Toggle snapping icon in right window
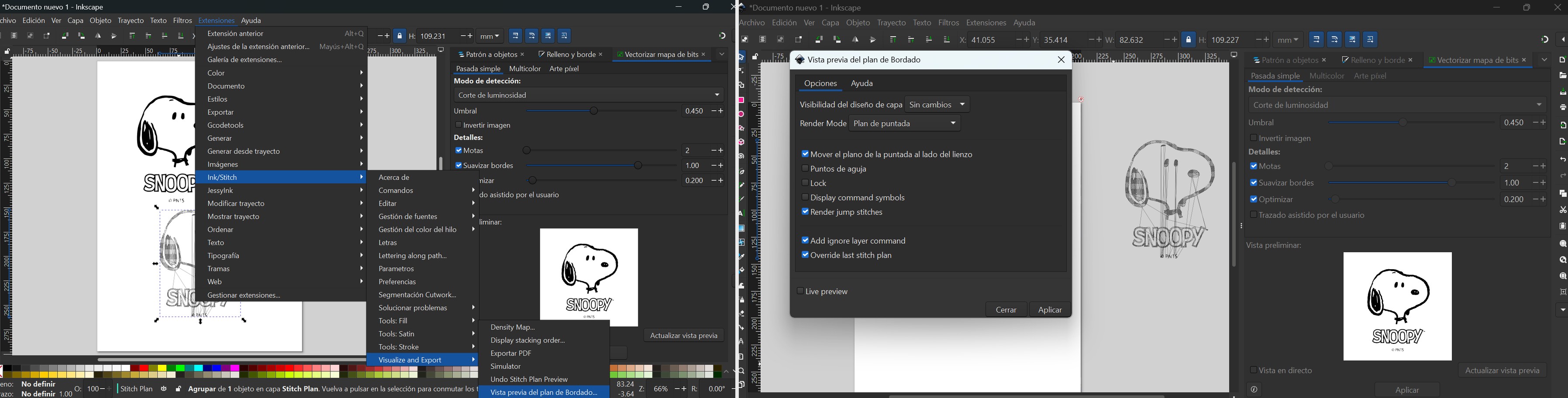Image resolution: width=1568 pixels, height=398 pixels. coord(1544,40)
